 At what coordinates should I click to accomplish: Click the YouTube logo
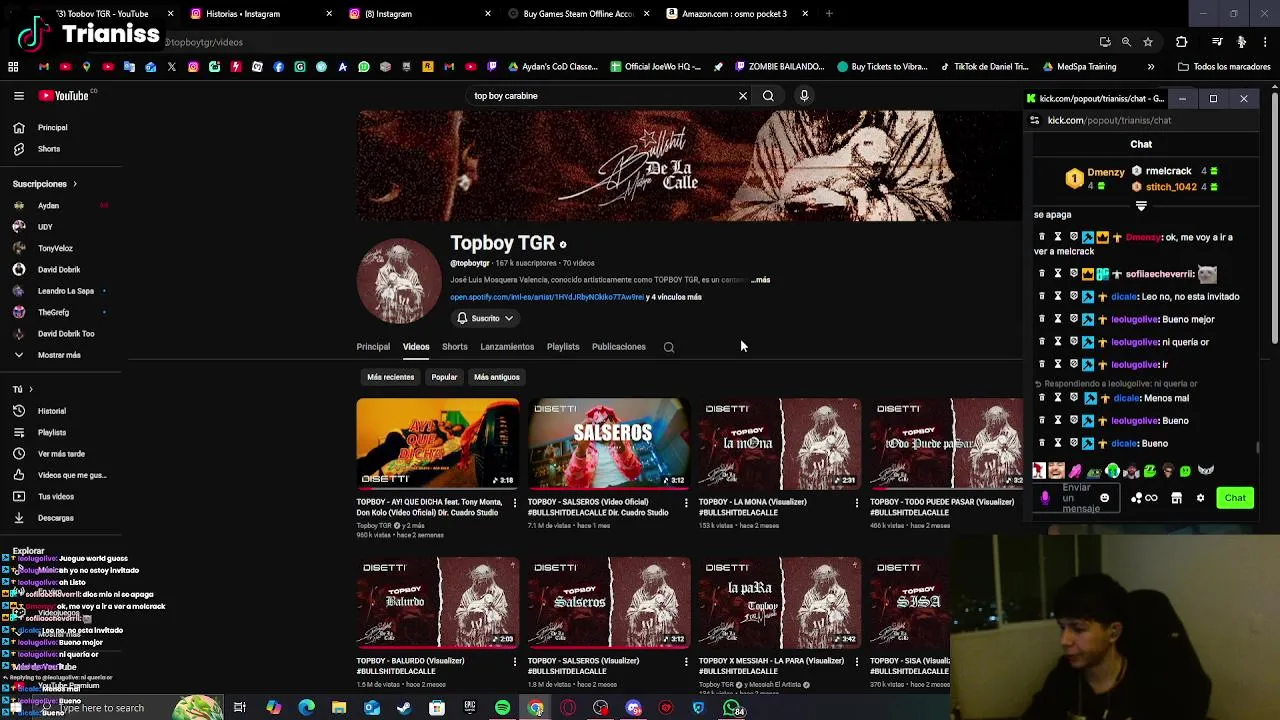point(64,96)
